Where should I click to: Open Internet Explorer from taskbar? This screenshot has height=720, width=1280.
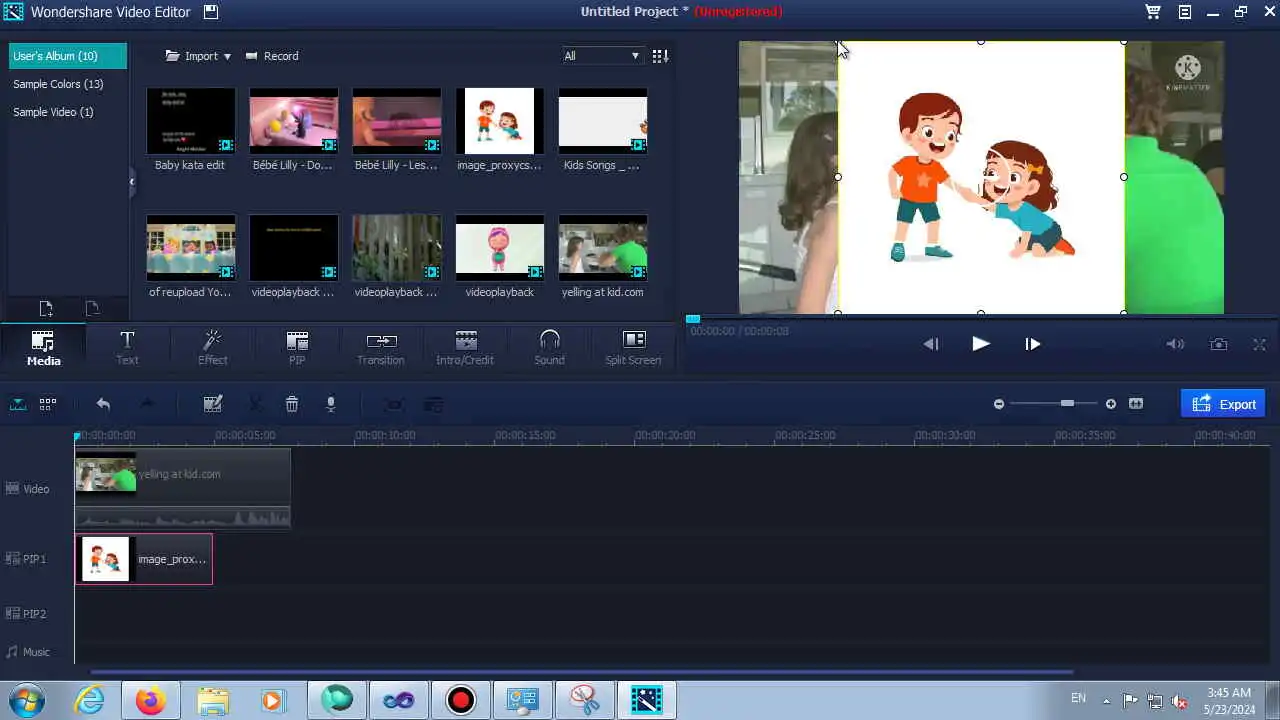89,700
